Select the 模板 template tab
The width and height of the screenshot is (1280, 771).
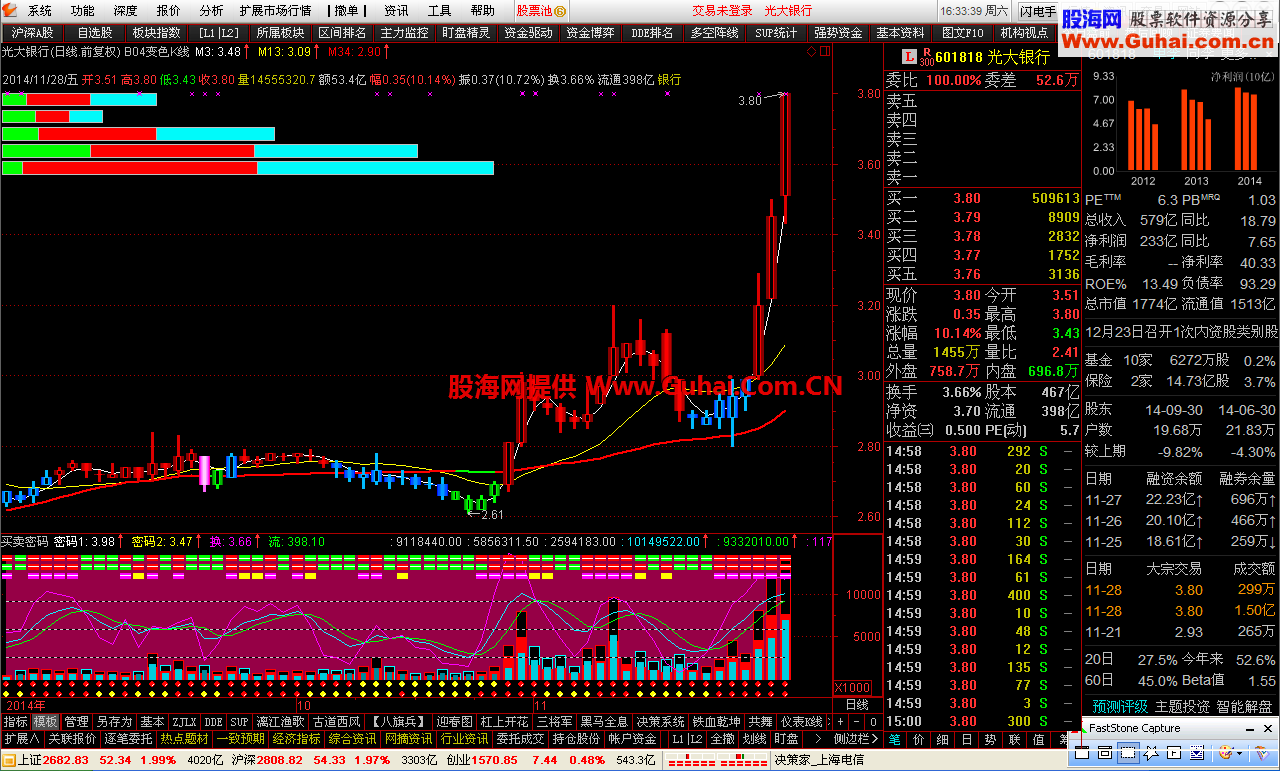pos(46,721)
